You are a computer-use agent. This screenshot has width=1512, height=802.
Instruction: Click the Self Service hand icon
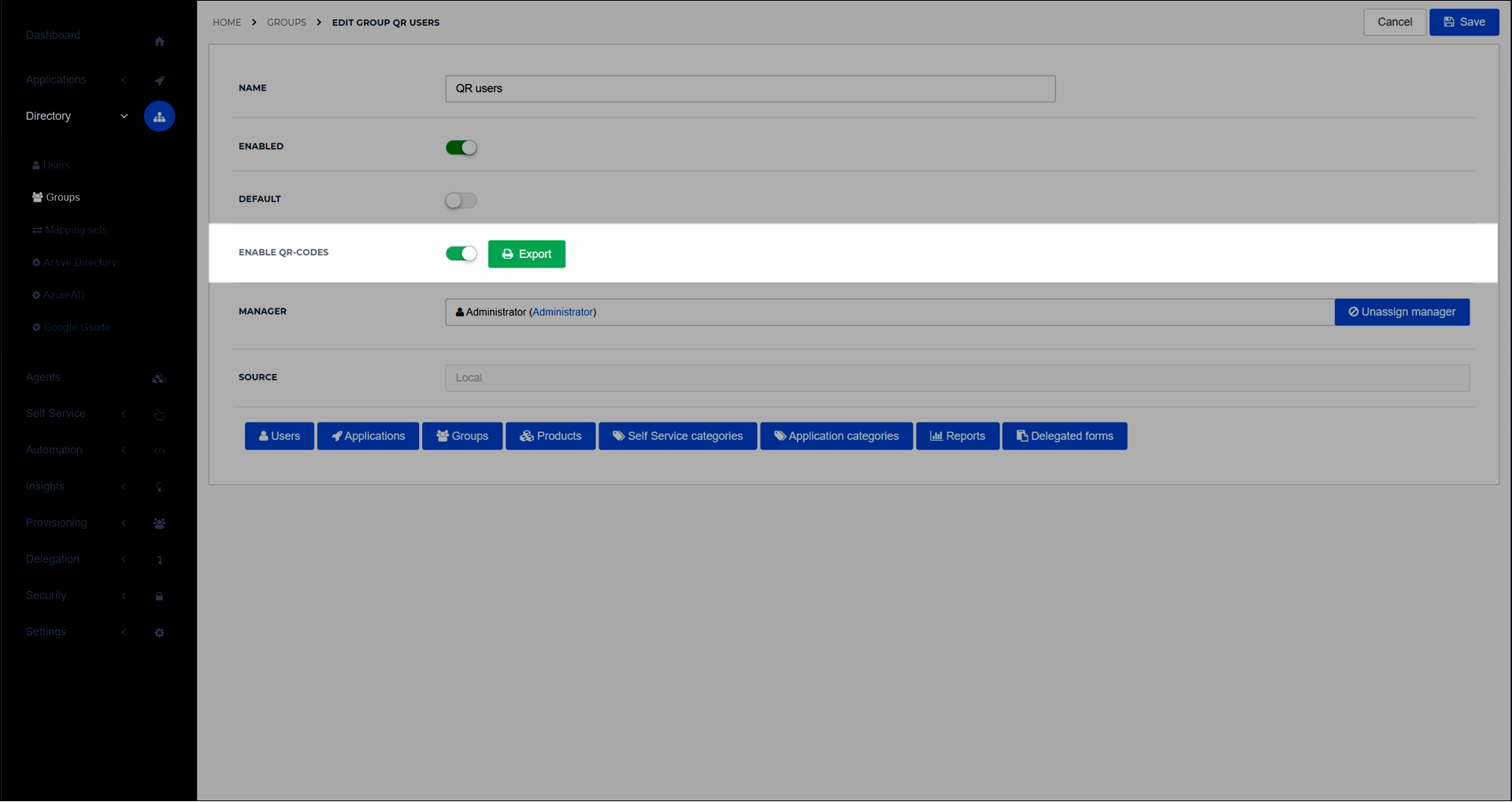point(159,415)
